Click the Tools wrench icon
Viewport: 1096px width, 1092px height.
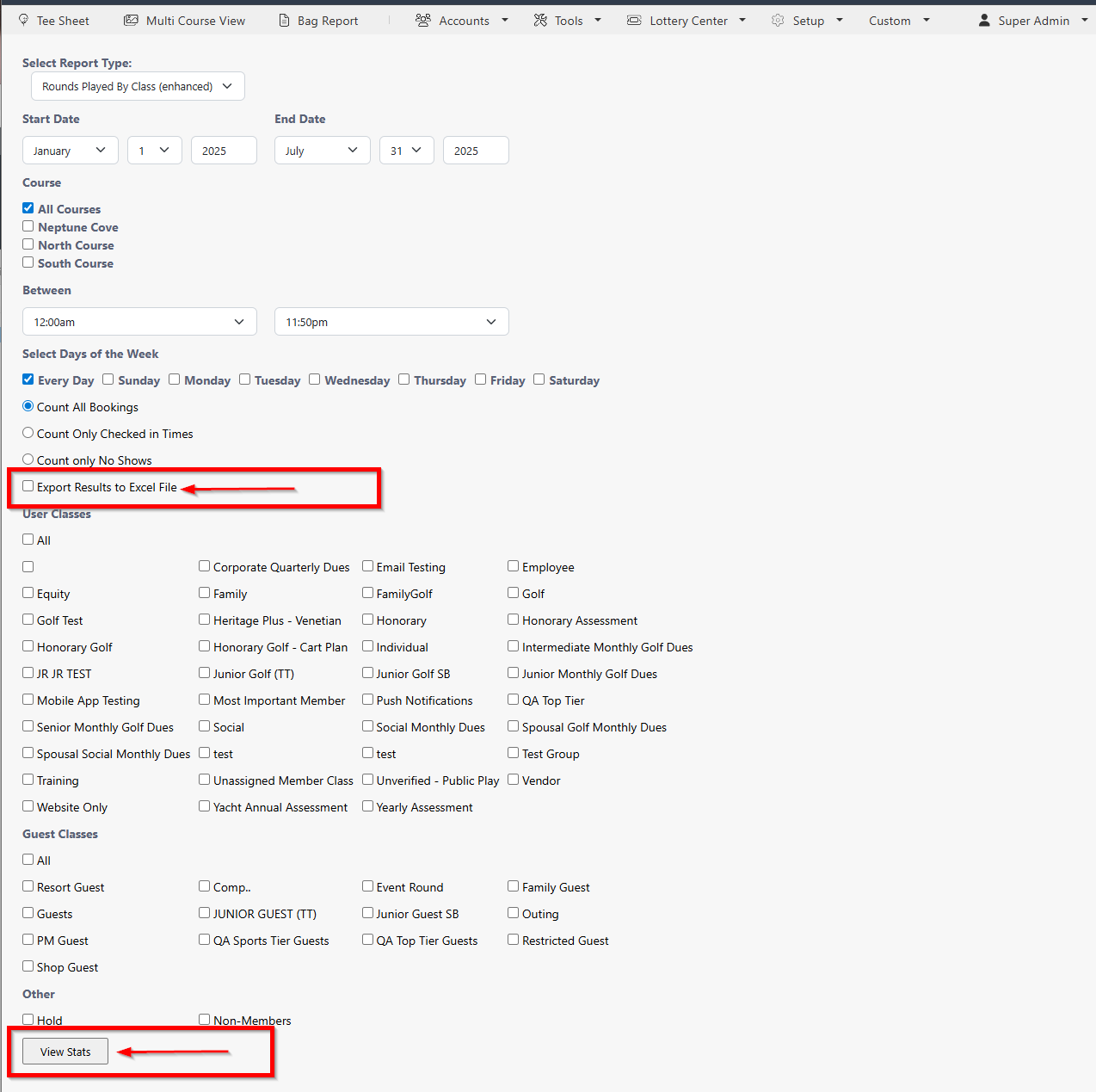(540, 20)
